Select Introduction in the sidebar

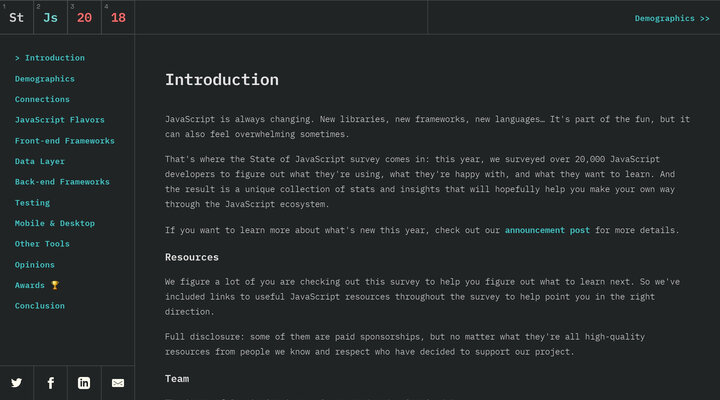(x=54, y=58)
